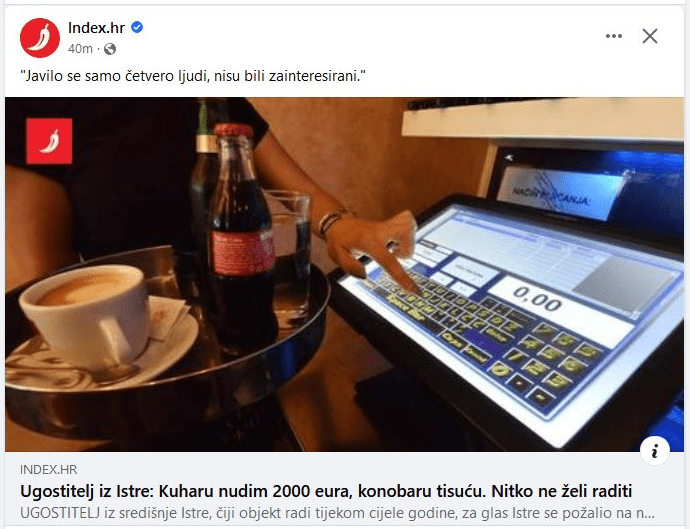690x529 pixels.
Task: Open the link info "i" icon
Action: (655, 451)
